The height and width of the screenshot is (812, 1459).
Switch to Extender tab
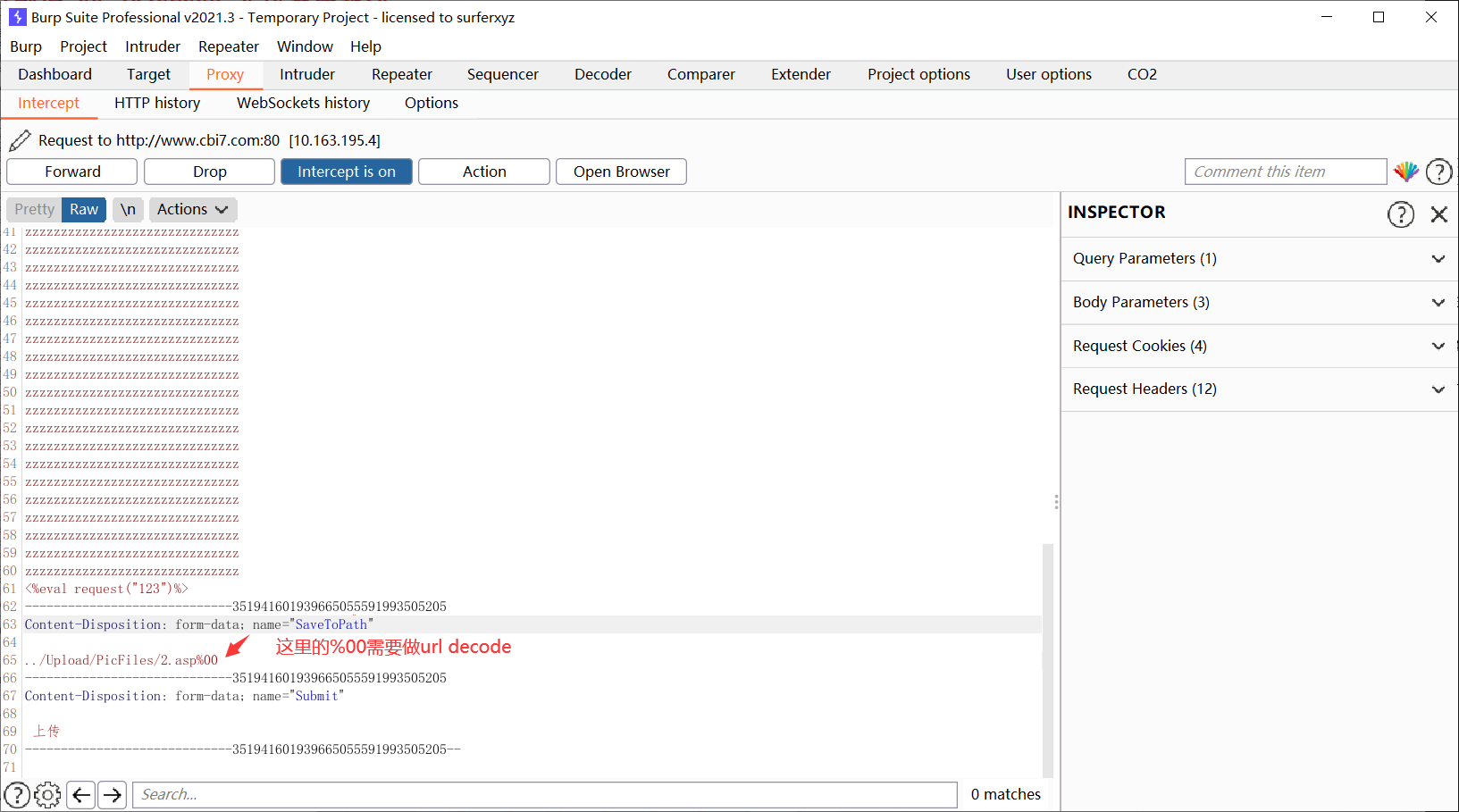pyautogui.click(x=801, y=74)
